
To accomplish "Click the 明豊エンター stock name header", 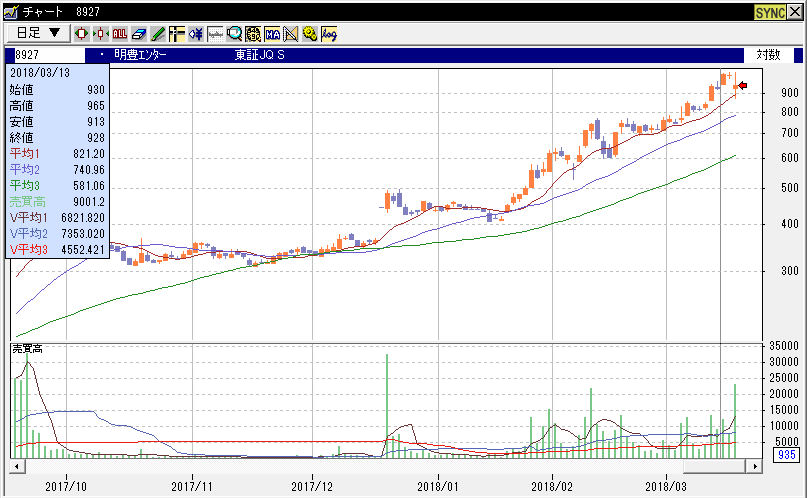I will coord(140,55).
